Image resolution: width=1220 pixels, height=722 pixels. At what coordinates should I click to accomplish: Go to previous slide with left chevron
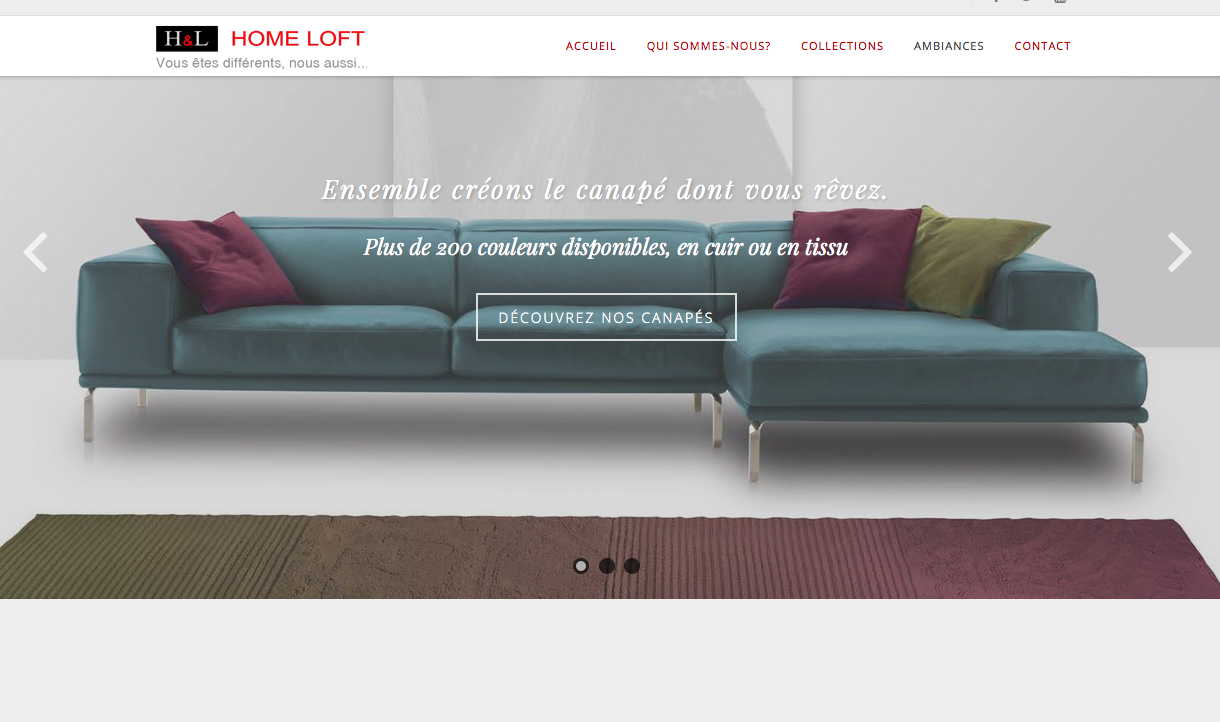(35, 252)
